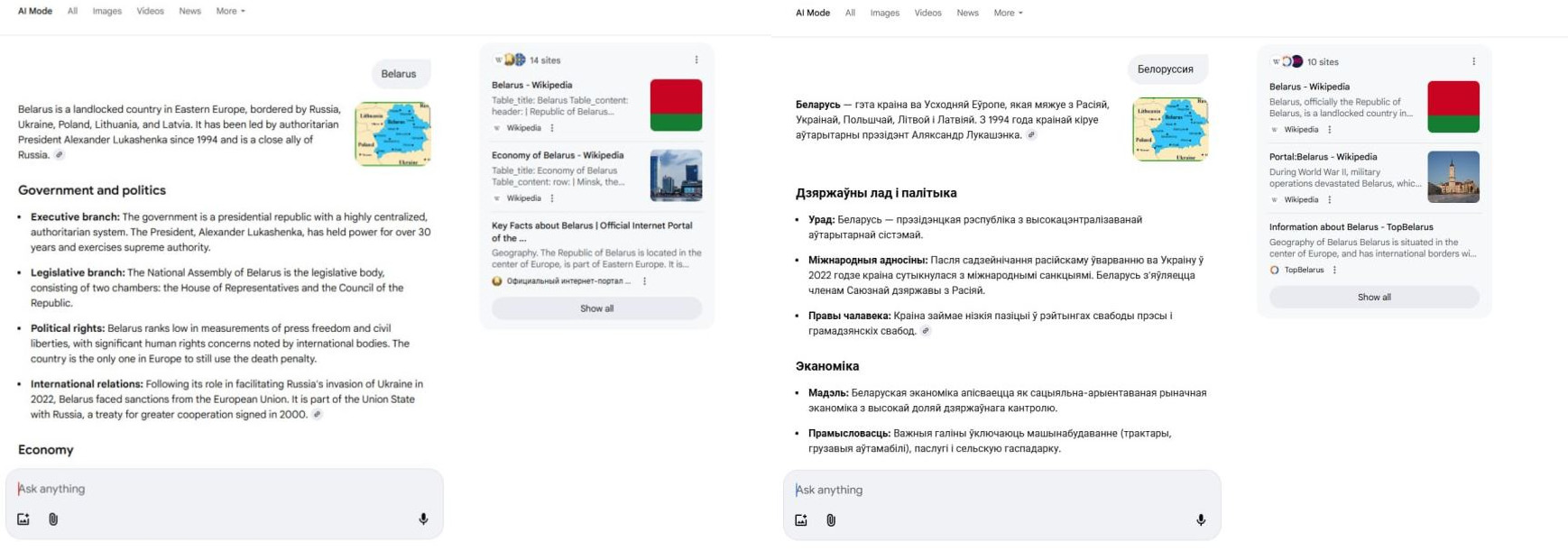Click link icon after 'close ally of Russia.'
The height and width of the screenshot is (551, 1568).
60,155
